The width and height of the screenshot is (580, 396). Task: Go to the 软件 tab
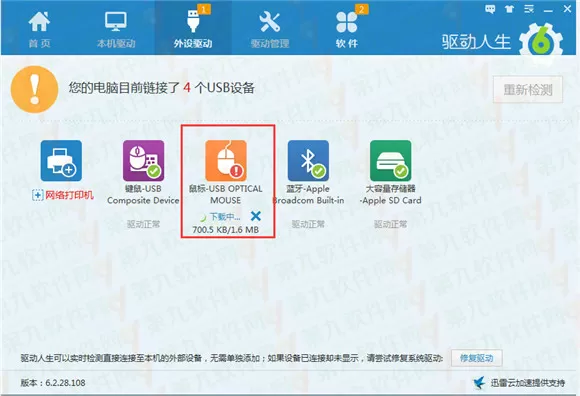pos(347,29)
